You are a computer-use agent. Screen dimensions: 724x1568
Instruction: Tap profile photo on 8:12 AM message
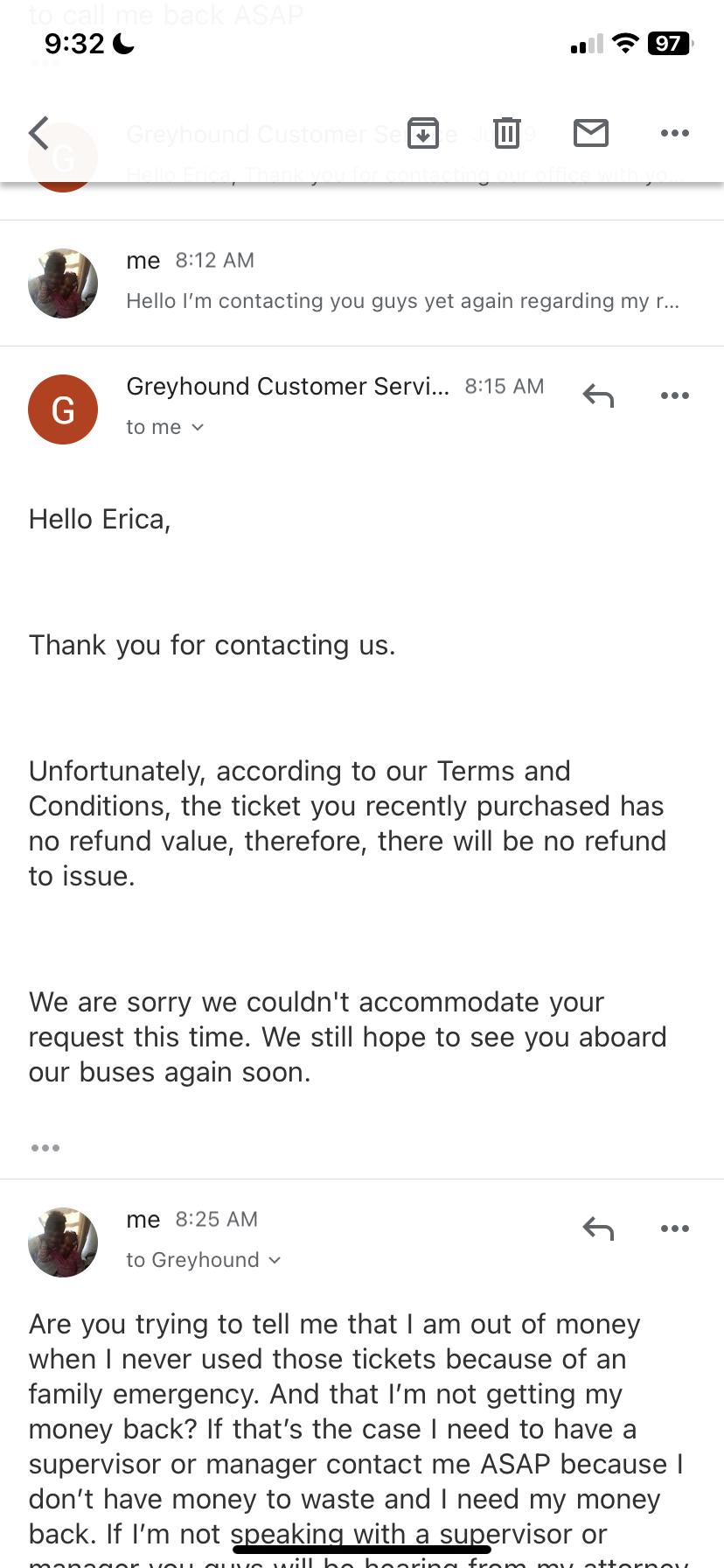point(63,283)
